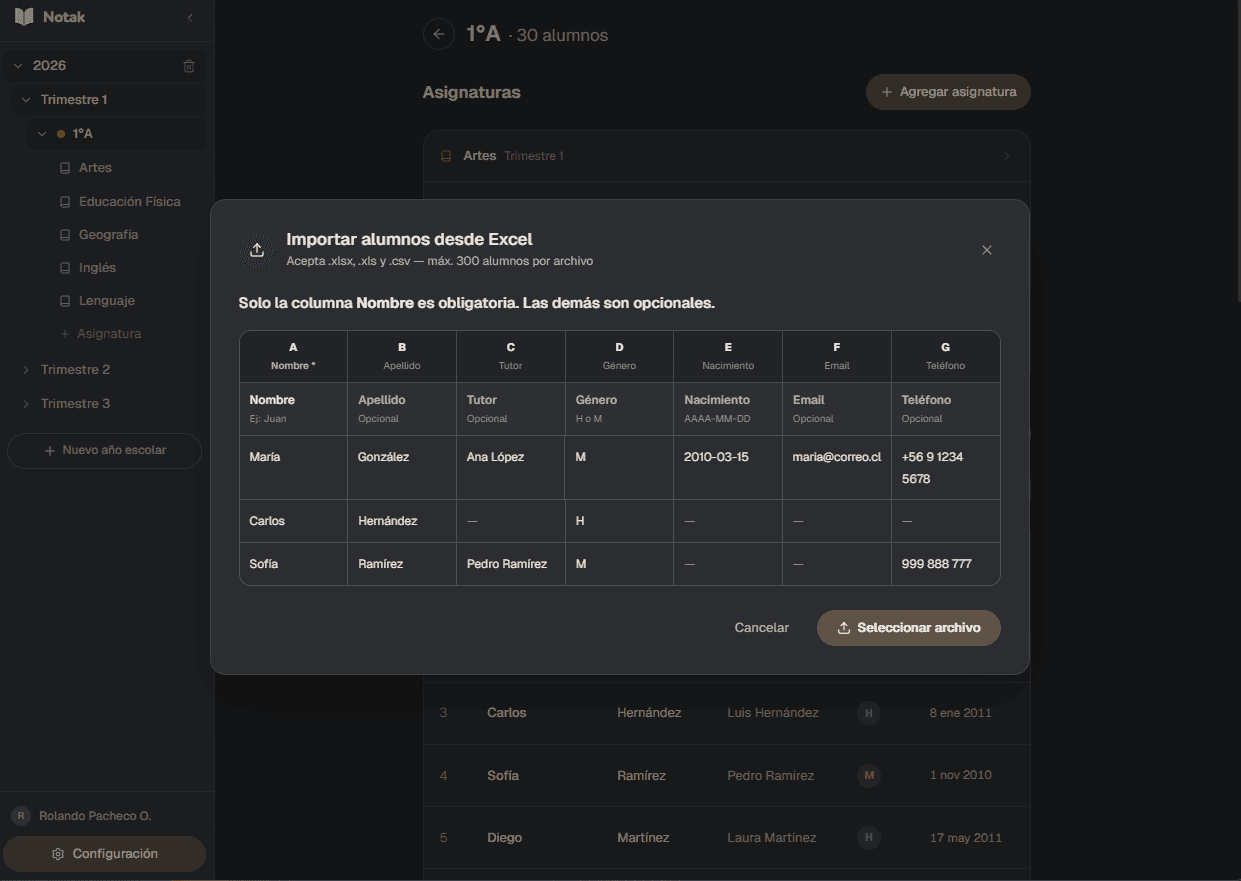Click the maria@correo.cl email cell

click(x=837, y=468)
